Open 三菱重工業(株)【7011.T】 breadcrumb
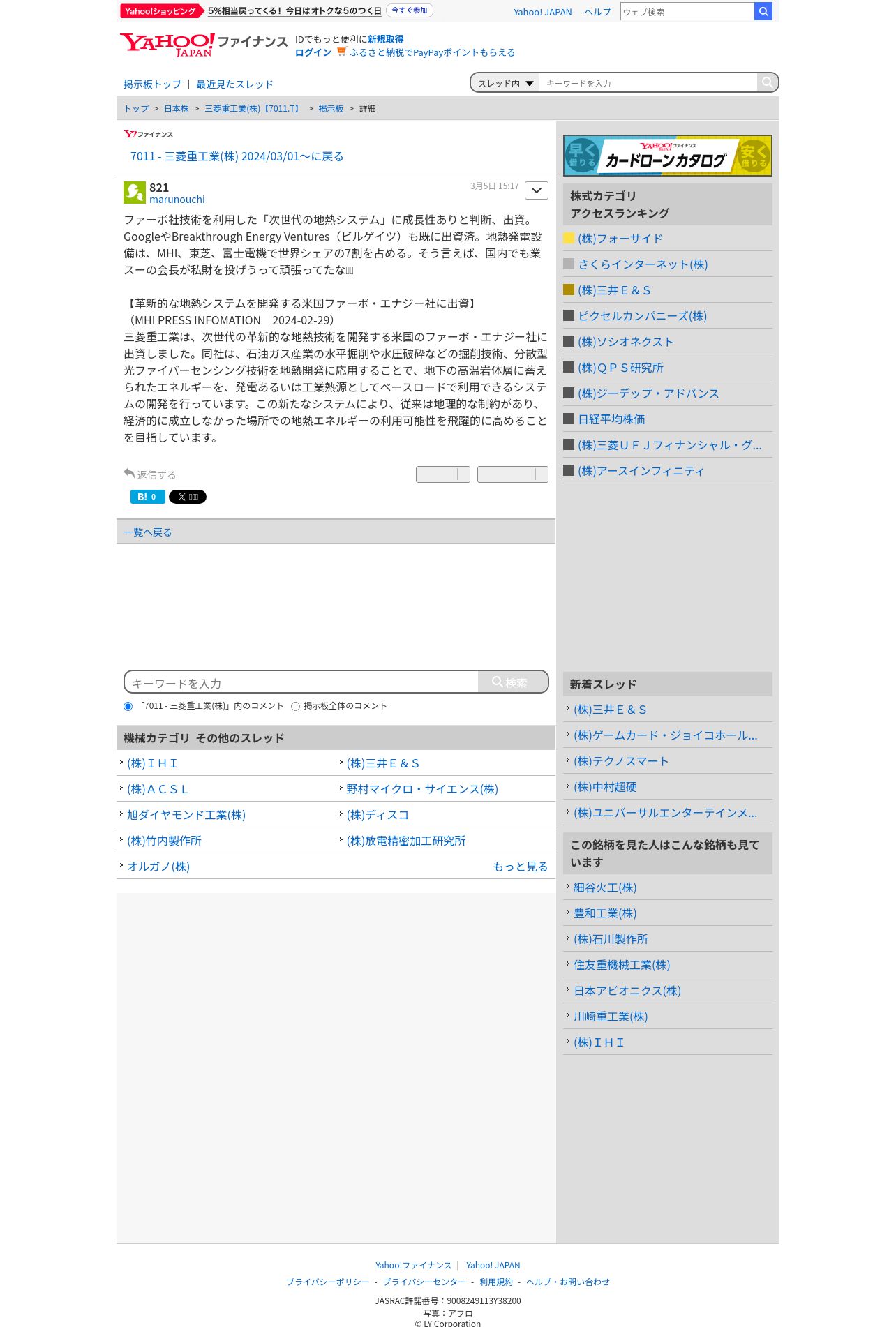This screenshot has width=896, height=1327. 253,109
